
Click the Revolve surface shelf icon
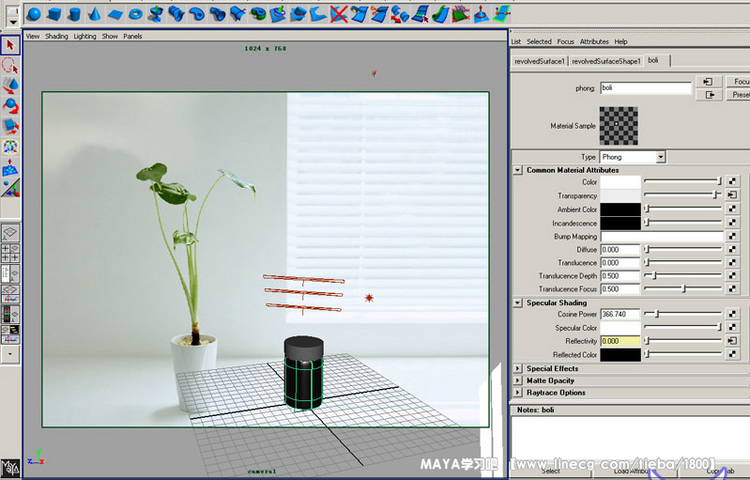pyautogui.click(x=156, y=14)
